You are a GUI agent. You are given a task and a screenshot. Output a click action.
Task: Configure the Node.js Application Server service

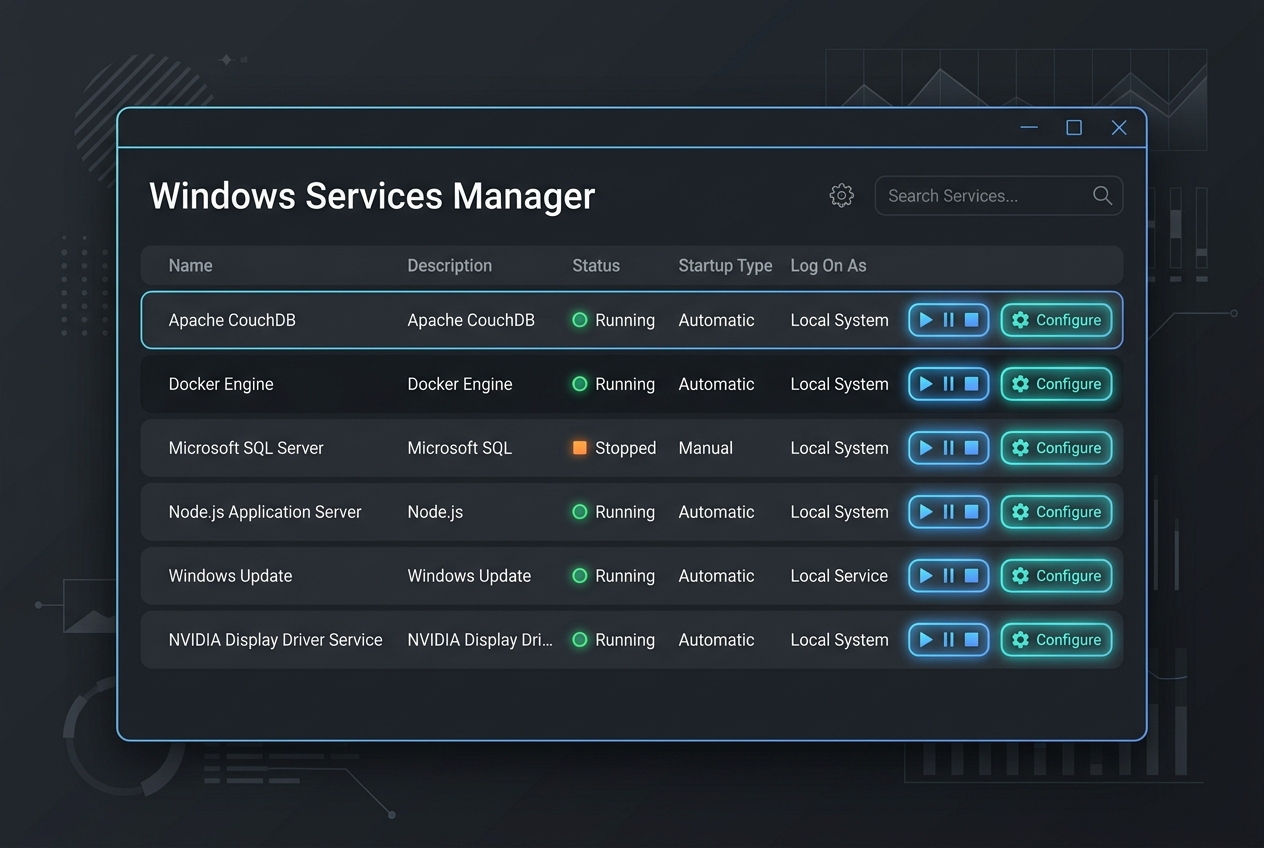coord(1056,512)
